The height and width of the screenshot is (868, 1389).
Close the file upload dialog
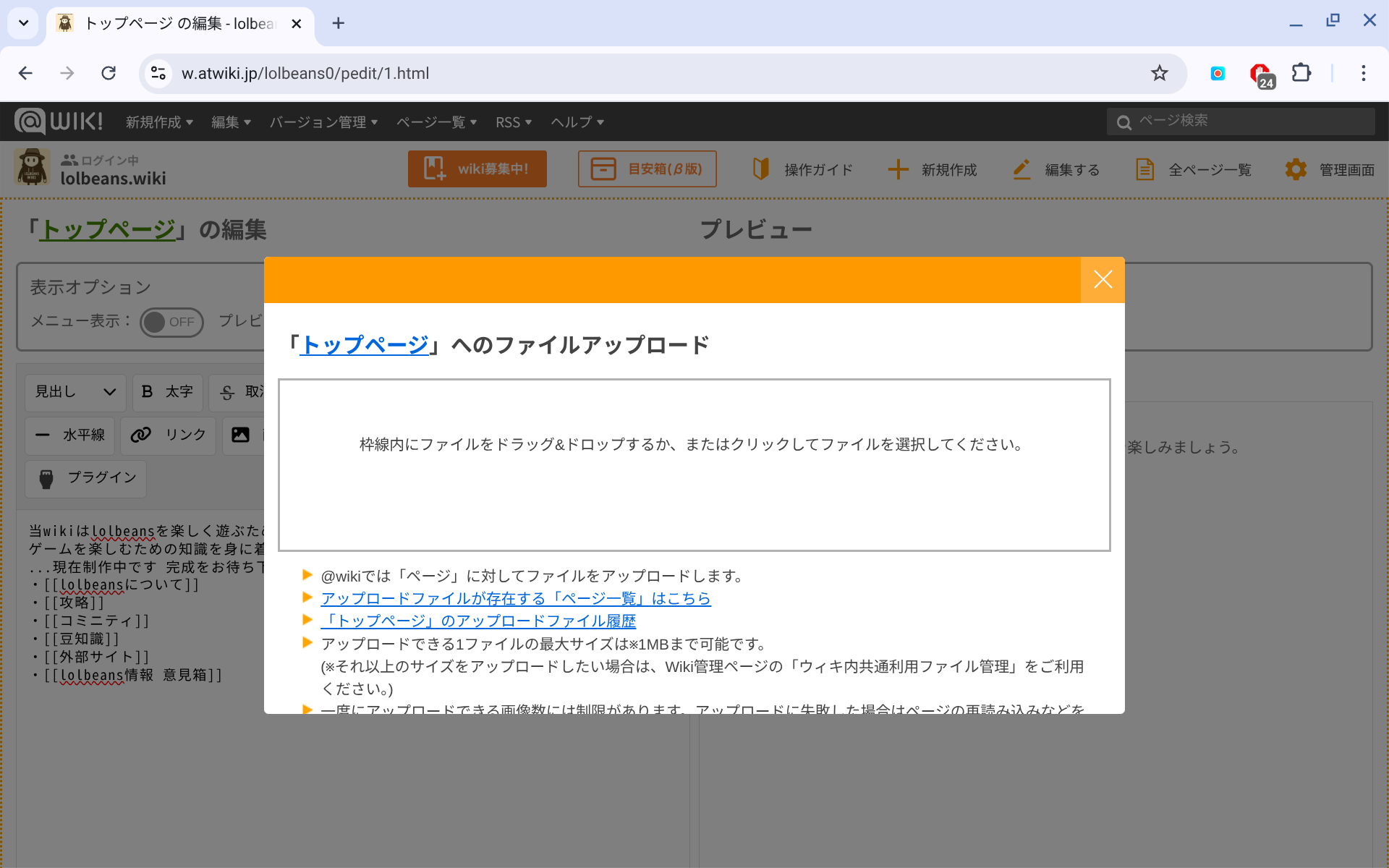pos(1102,280)
